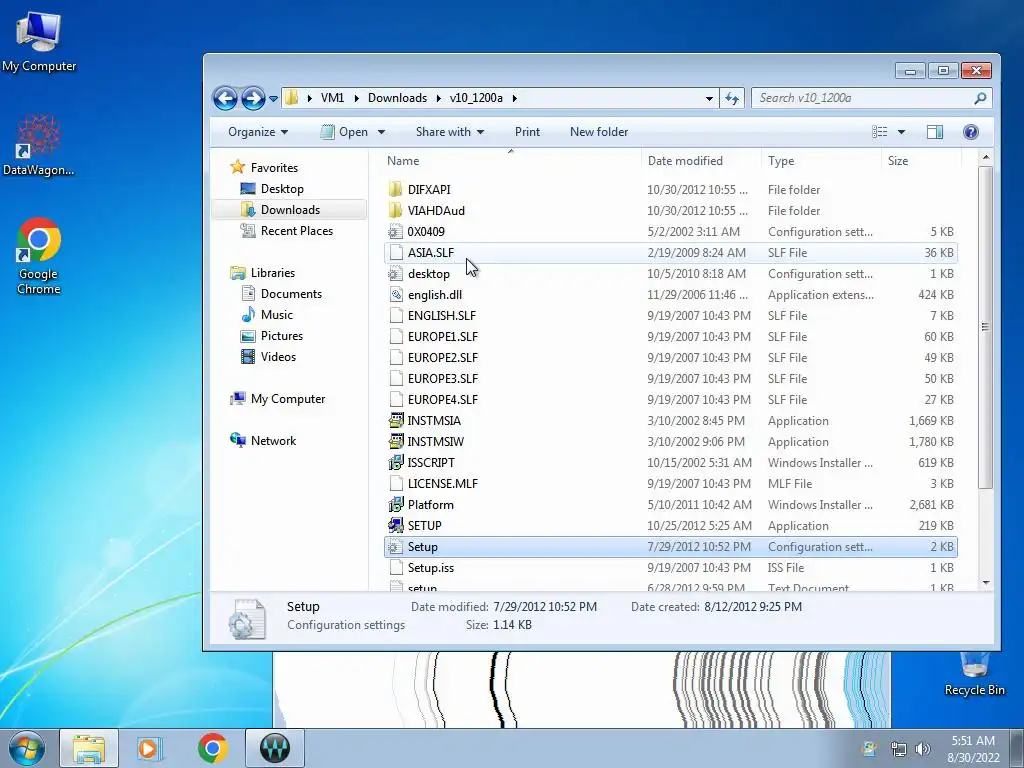Select the INSTMSIW application icon
This screenshot has width=1024, height=768.
click(395, 441)
